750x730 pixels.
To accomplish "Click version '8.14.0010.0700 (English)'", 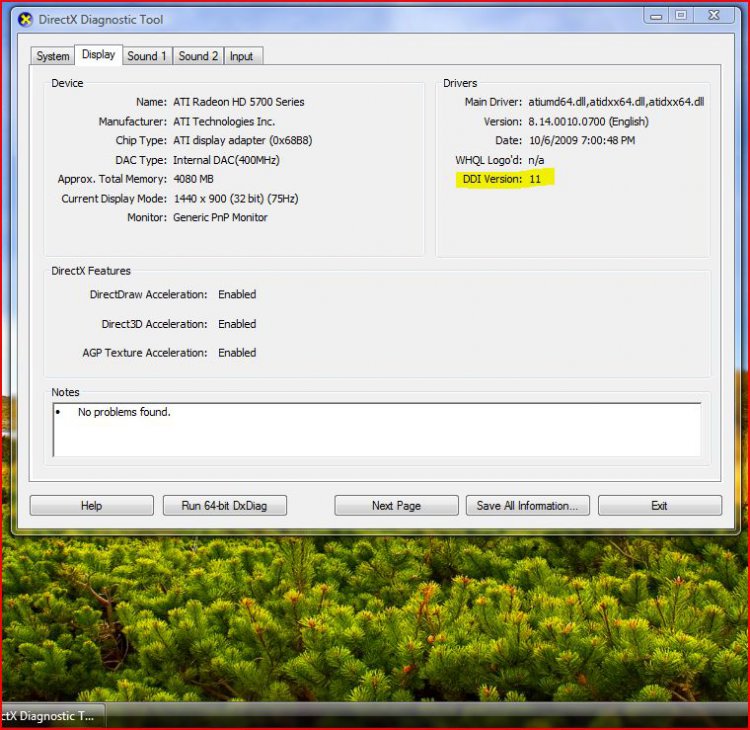I will 588,122.
